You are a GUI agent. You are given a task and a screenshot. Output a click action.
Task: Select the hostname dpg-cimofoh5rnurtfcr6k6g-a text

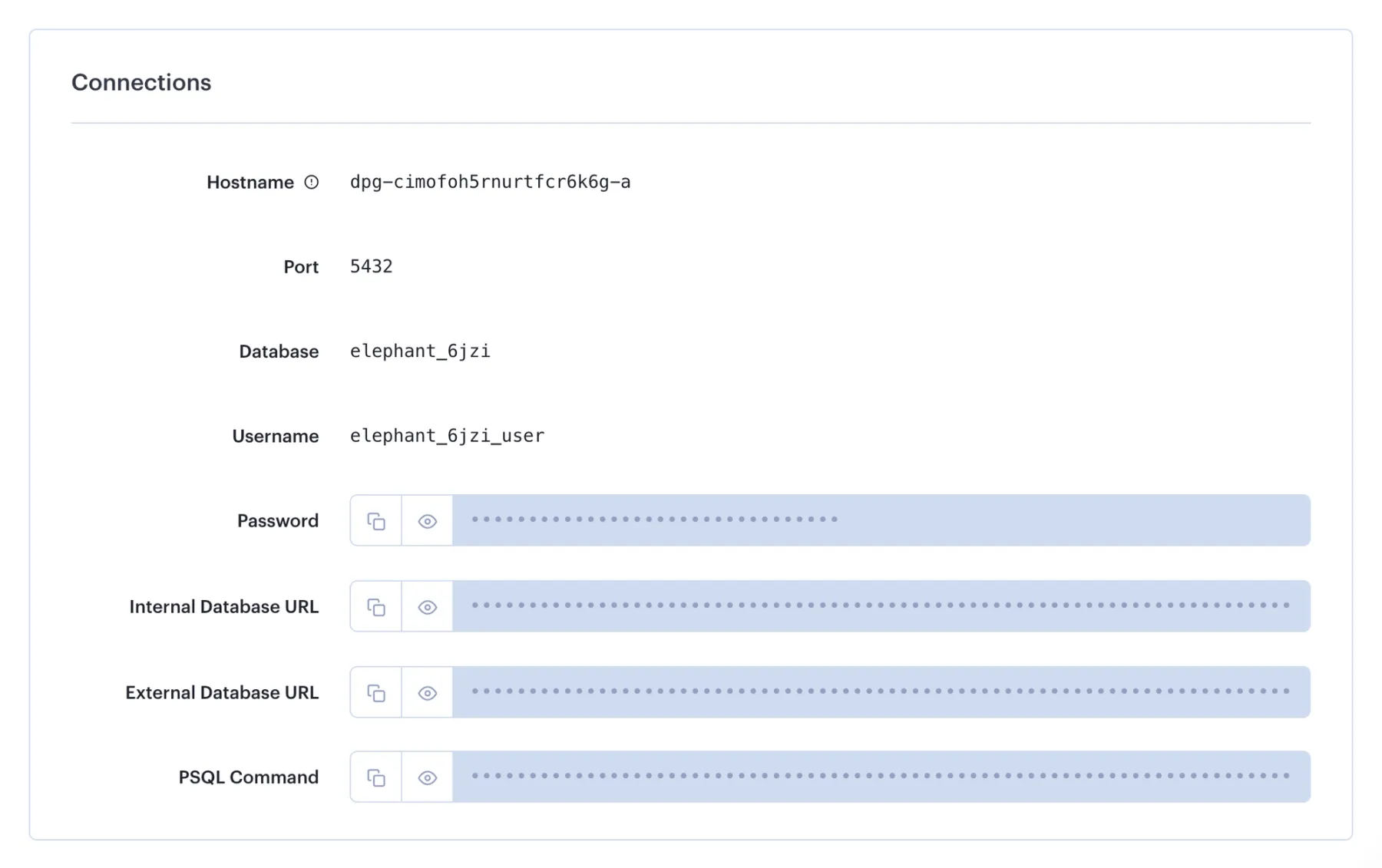pos(490,182)
